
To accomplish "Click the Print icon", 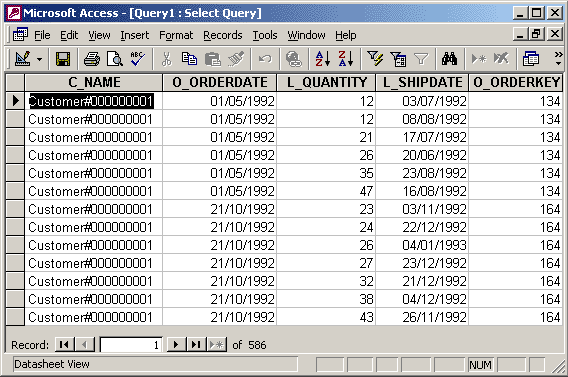I will pyautogui.click(x=92, y=59).
